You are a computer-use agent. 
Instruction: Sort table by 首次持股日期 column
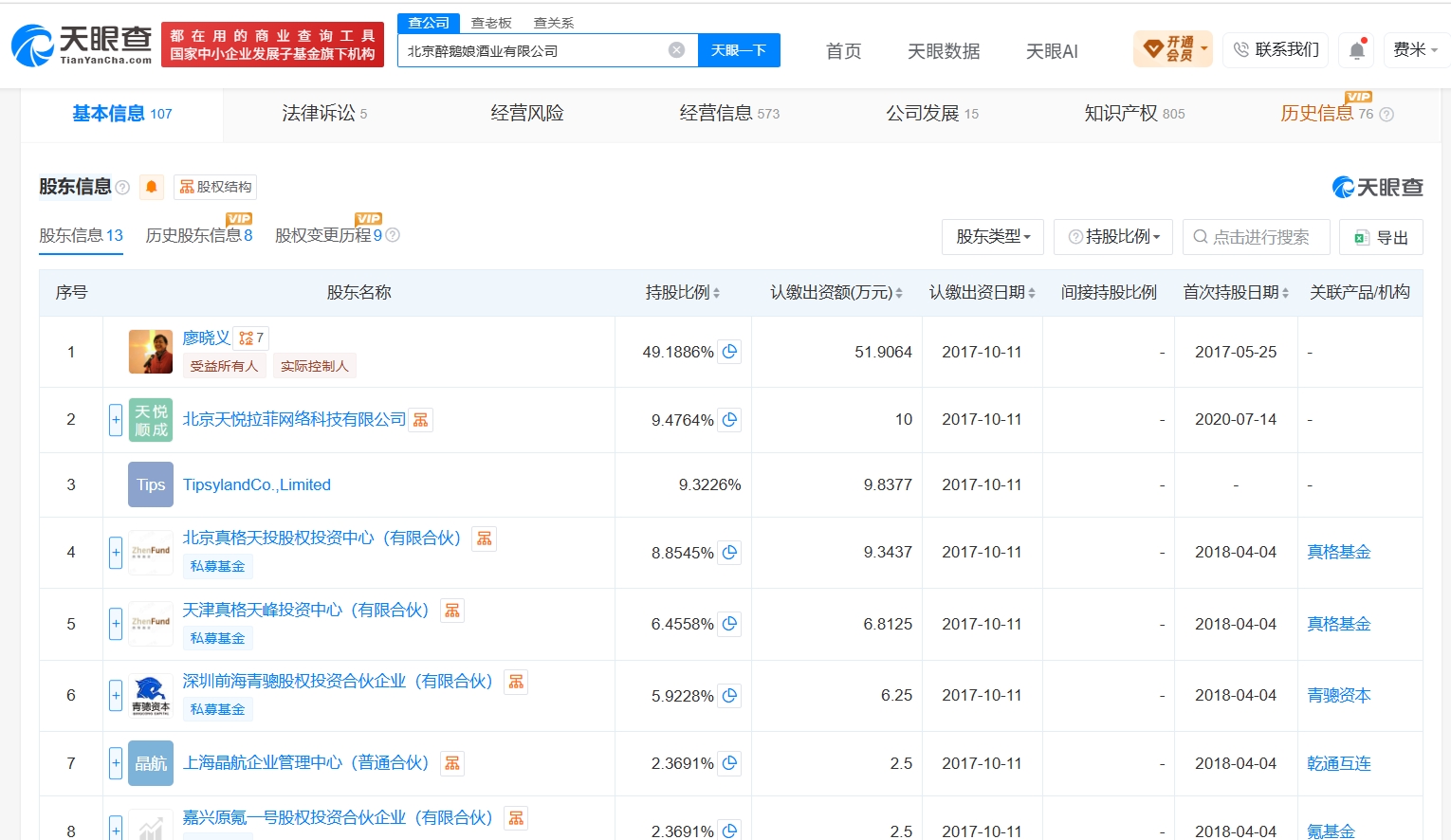1236,293
